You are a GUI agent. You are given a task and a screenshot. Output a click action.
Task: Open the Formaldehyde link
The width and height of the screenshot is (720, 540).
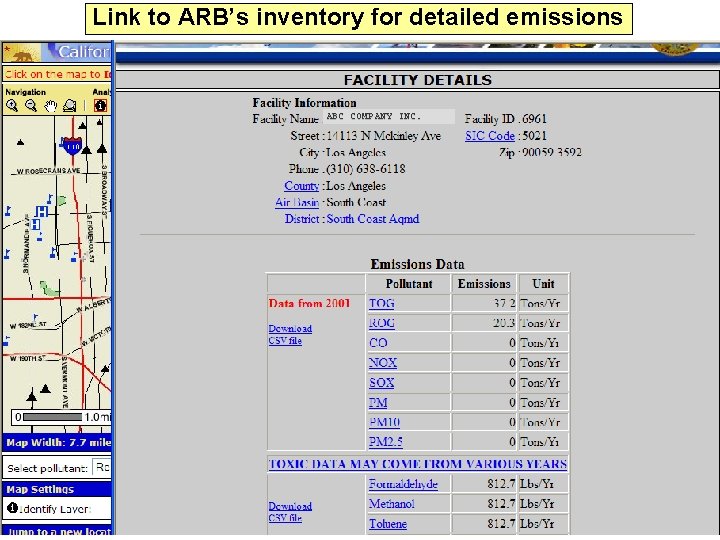[403, 484]
